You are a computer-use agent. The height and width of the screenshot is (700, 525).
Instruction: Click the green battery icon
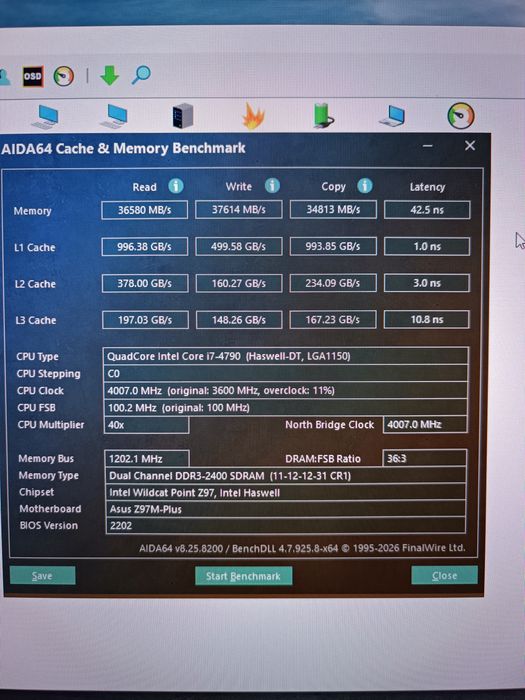click(x=323, y=116)
